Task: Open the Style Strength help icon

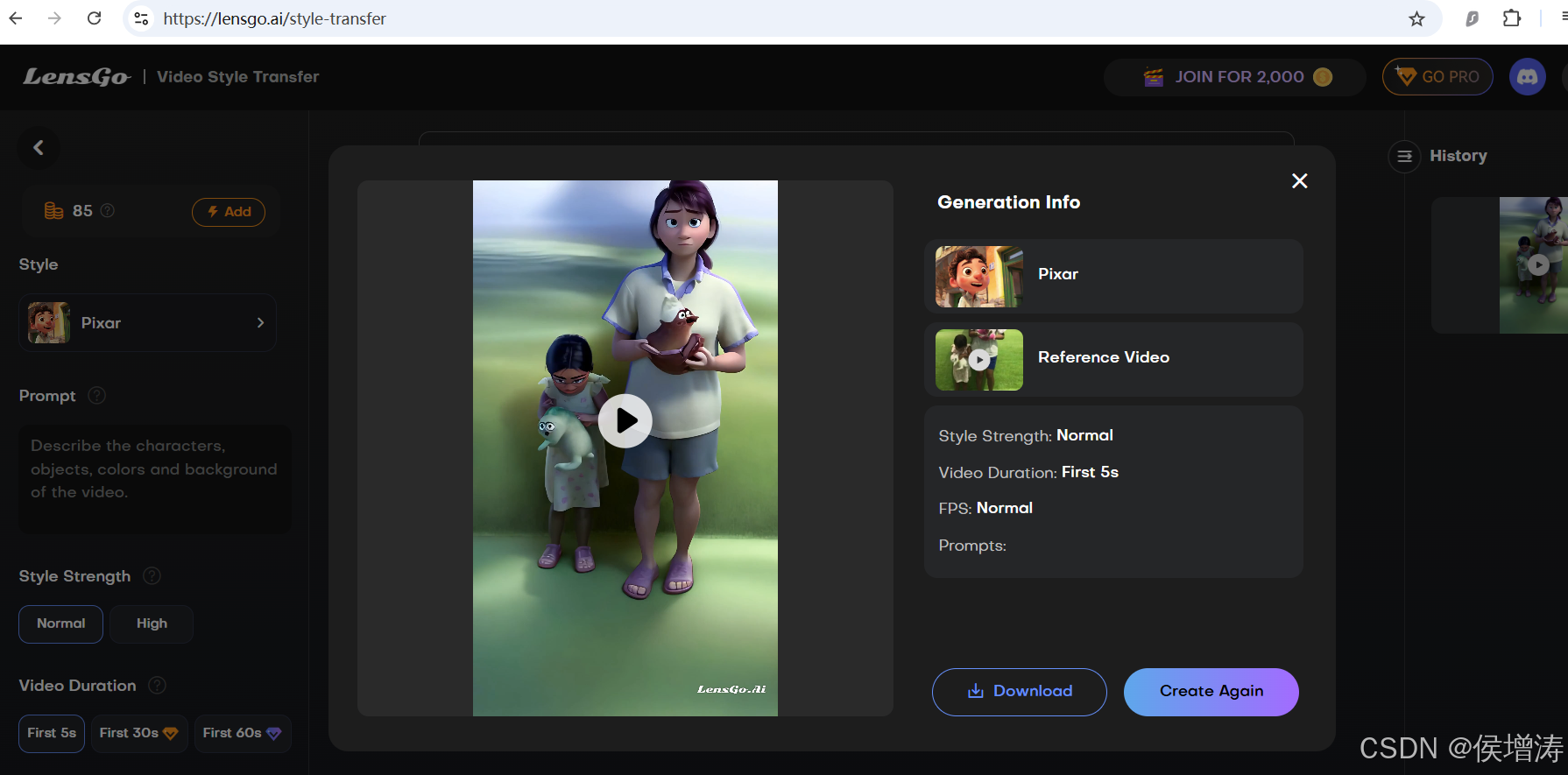Action: point(152,576)
